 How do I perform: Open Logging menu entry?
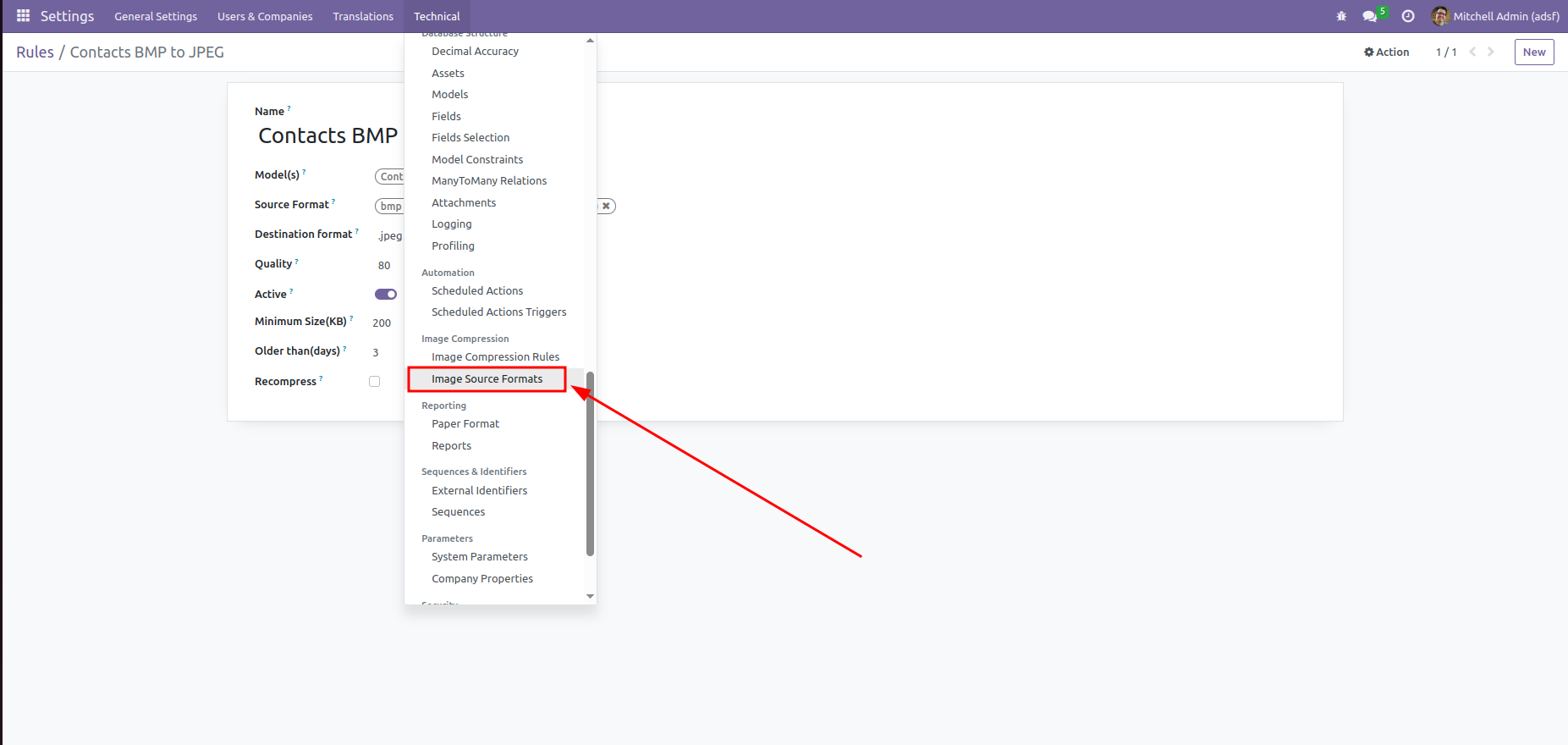(452, 223)
